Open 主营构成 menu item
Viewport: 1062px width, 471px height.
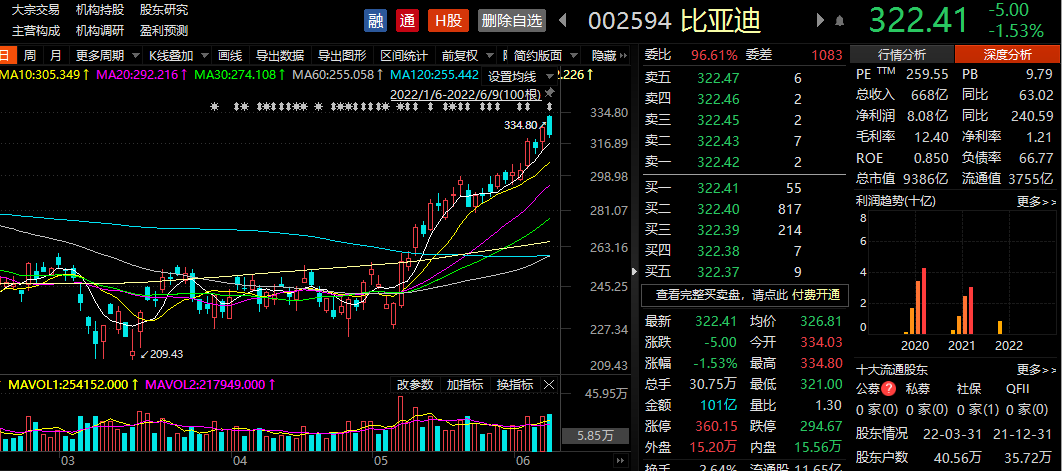click(36, 30)
